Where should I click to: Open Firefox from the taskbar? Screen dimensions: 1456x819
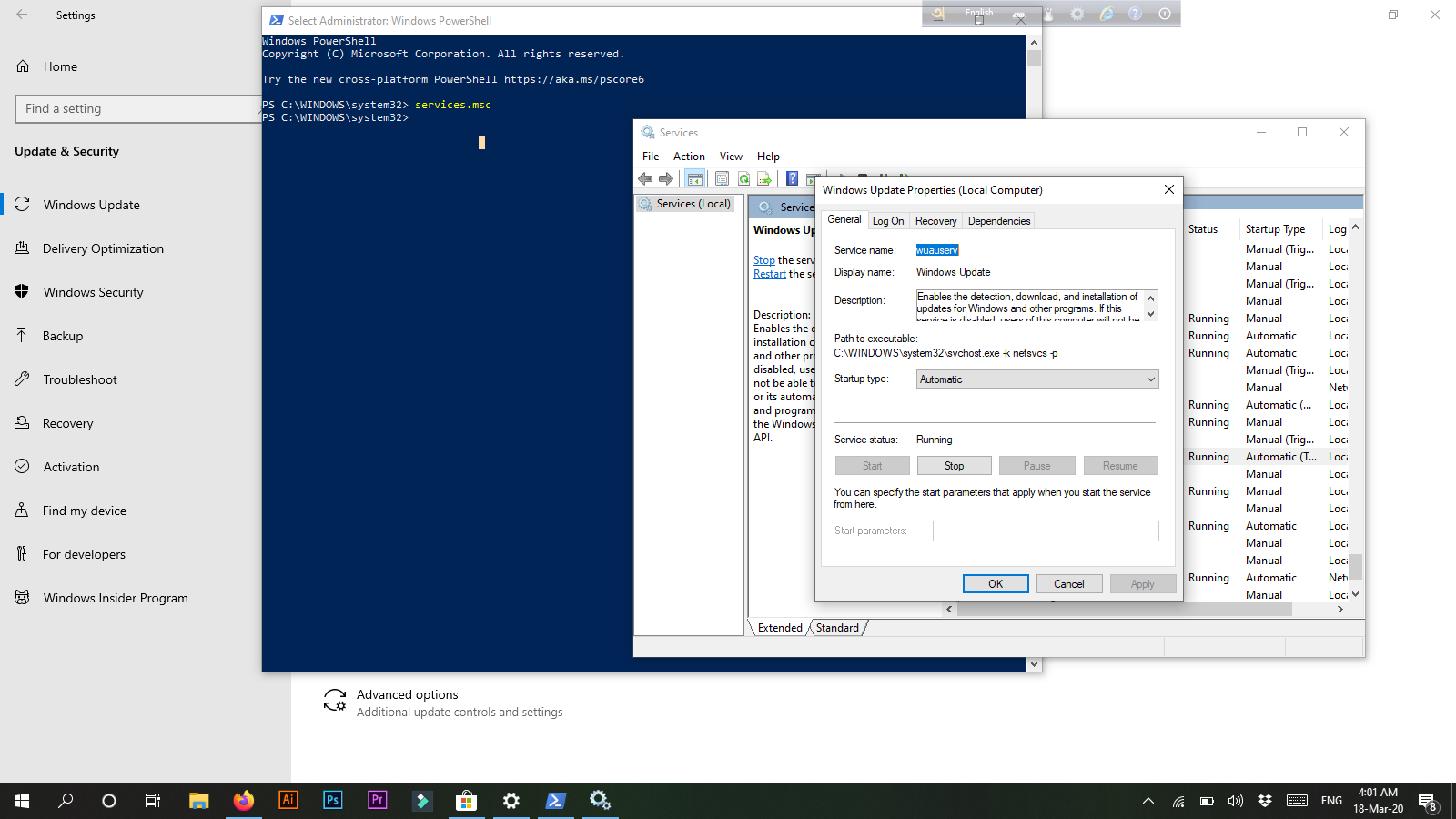click(x=243, y=801)
